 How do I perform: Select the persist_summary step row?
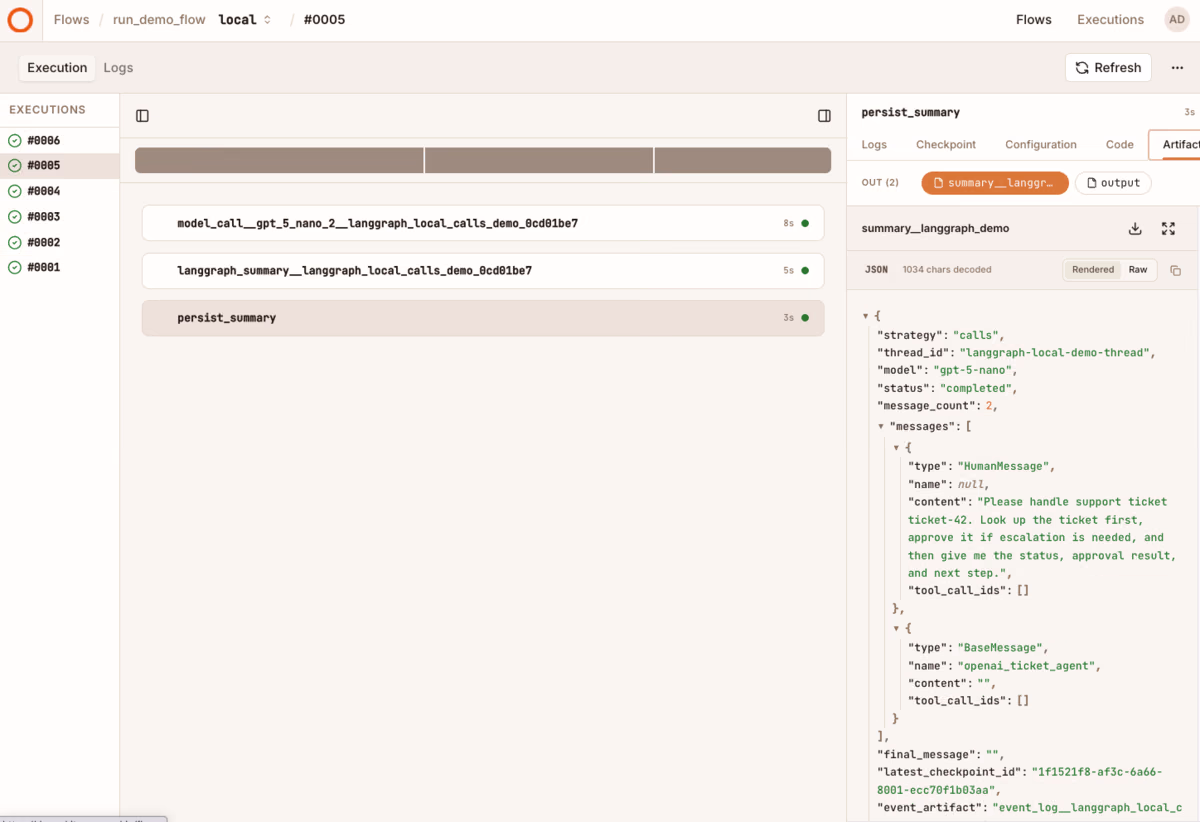click(483, 318)
